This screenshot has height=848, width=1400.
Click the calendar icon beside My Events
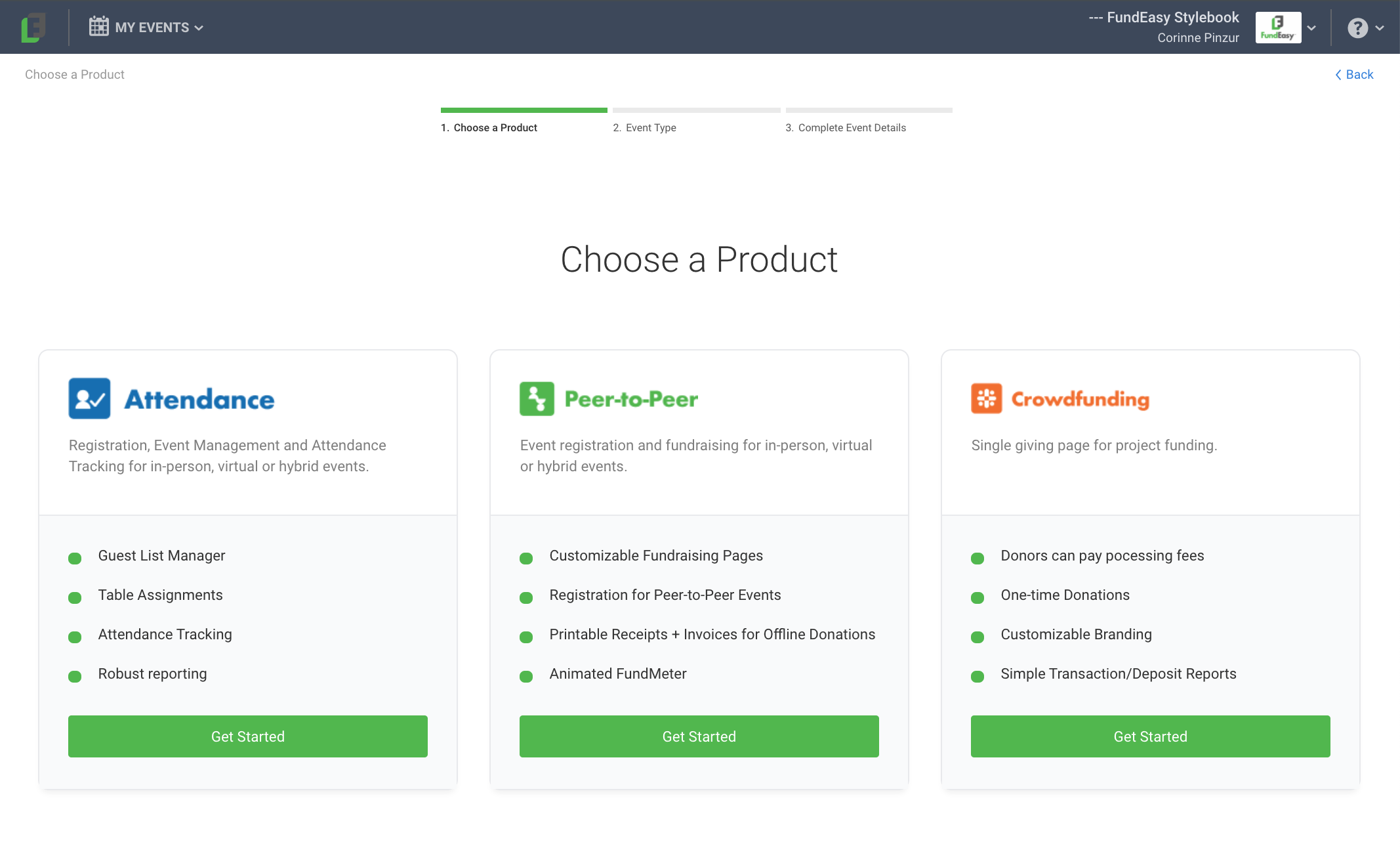point(98,27)
